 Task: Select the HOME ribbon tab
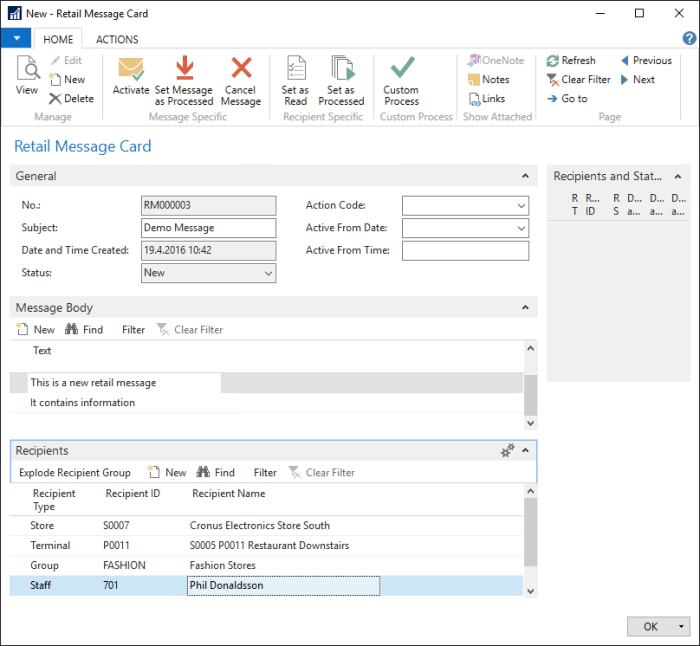pyautogui.click(x=57, y=40)
